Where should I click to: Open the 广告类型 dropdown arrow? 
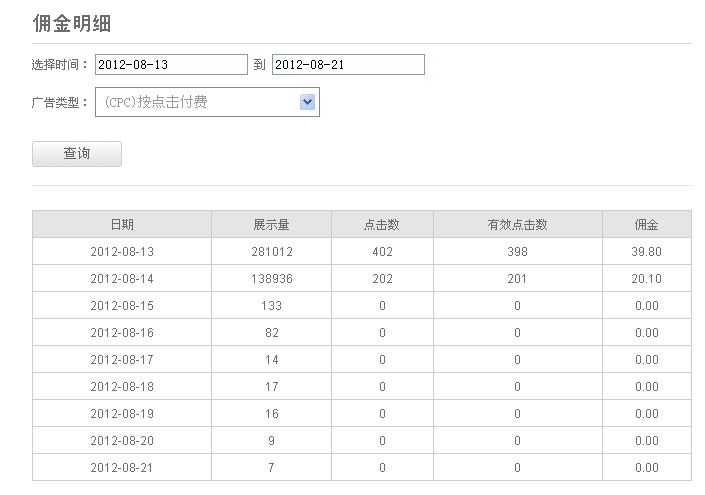(x=308, y=102)
